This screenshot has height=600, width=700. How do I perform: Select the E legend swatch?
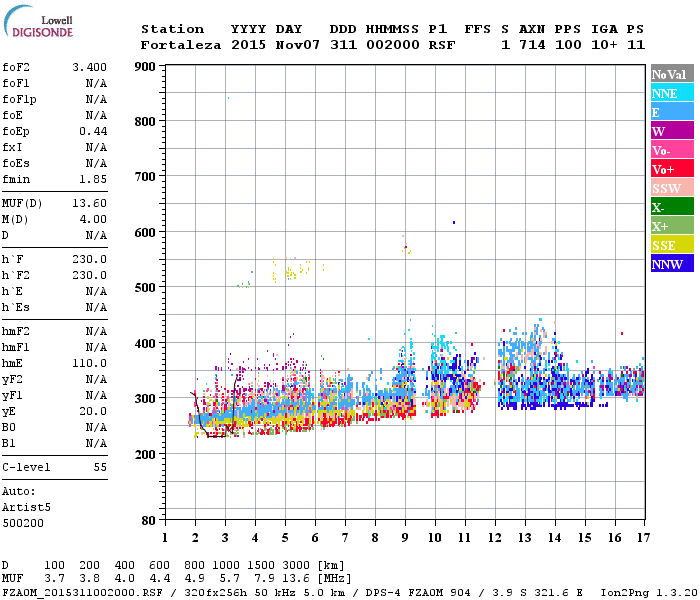pos(672,112)
